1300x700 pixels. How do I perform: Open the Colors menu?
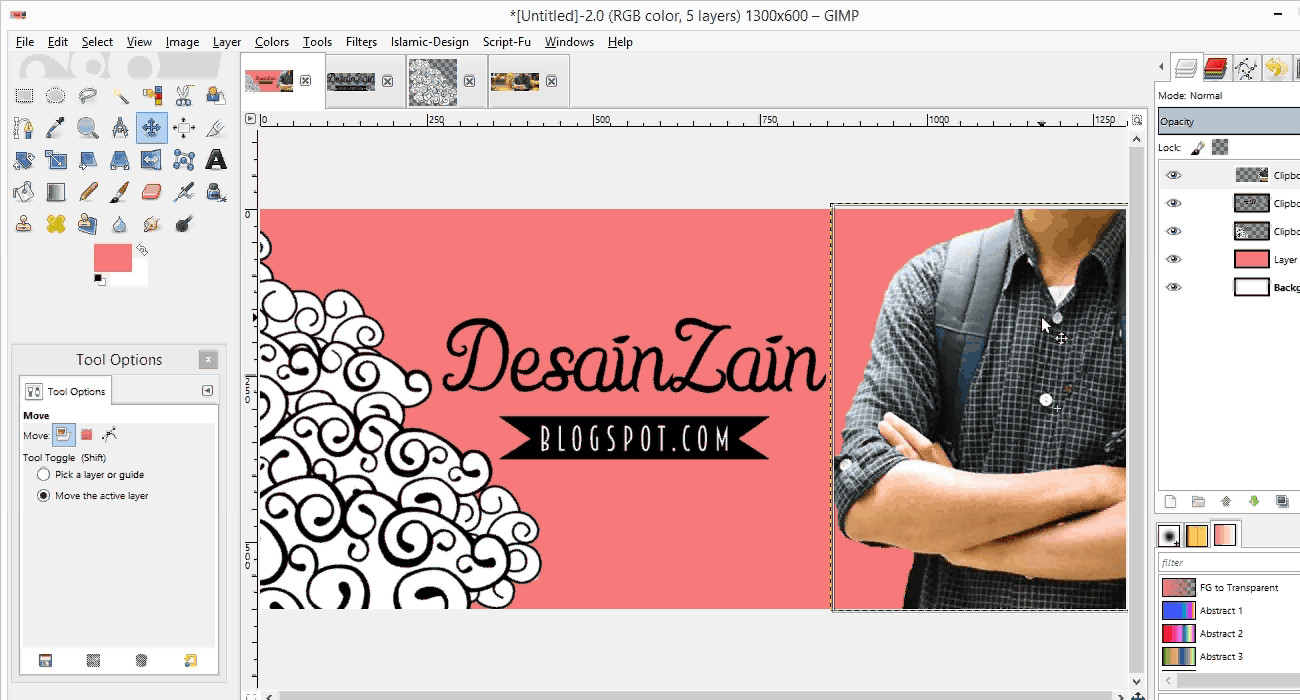point(272,42)
